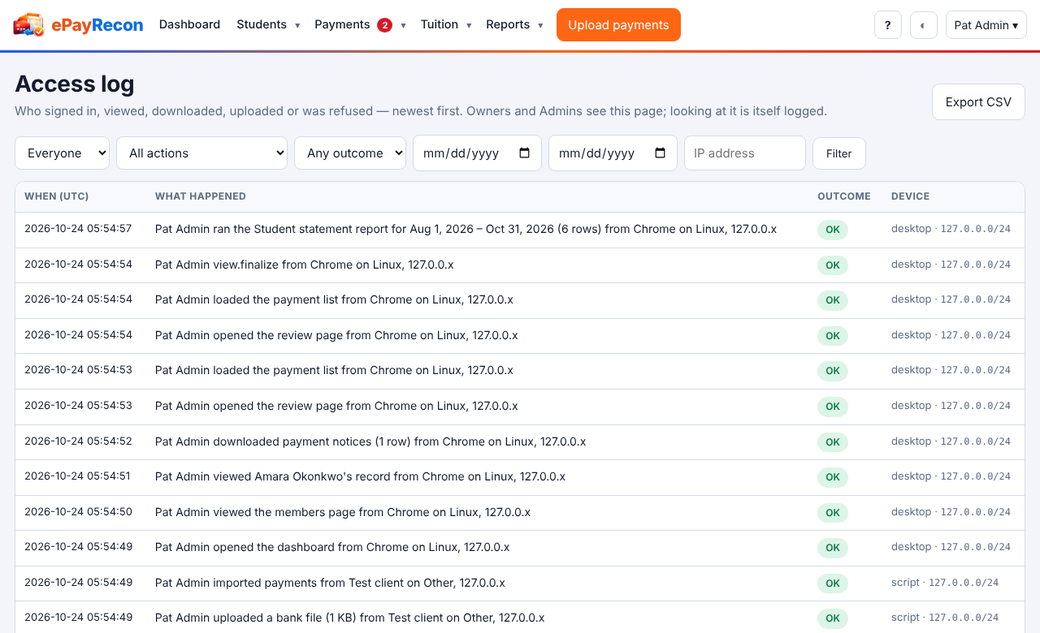Click the OUTCOME column header
The height and width of the screenshot is (633, 1040).
pos(844,196)
